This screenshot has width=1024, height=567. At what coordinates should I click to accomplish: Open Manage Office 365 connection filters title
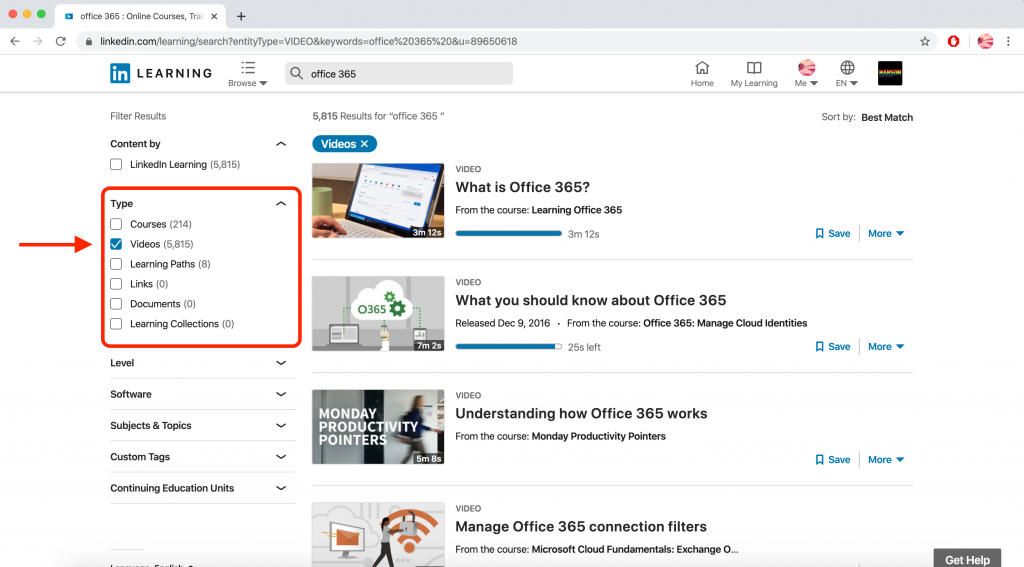[581, 526]
